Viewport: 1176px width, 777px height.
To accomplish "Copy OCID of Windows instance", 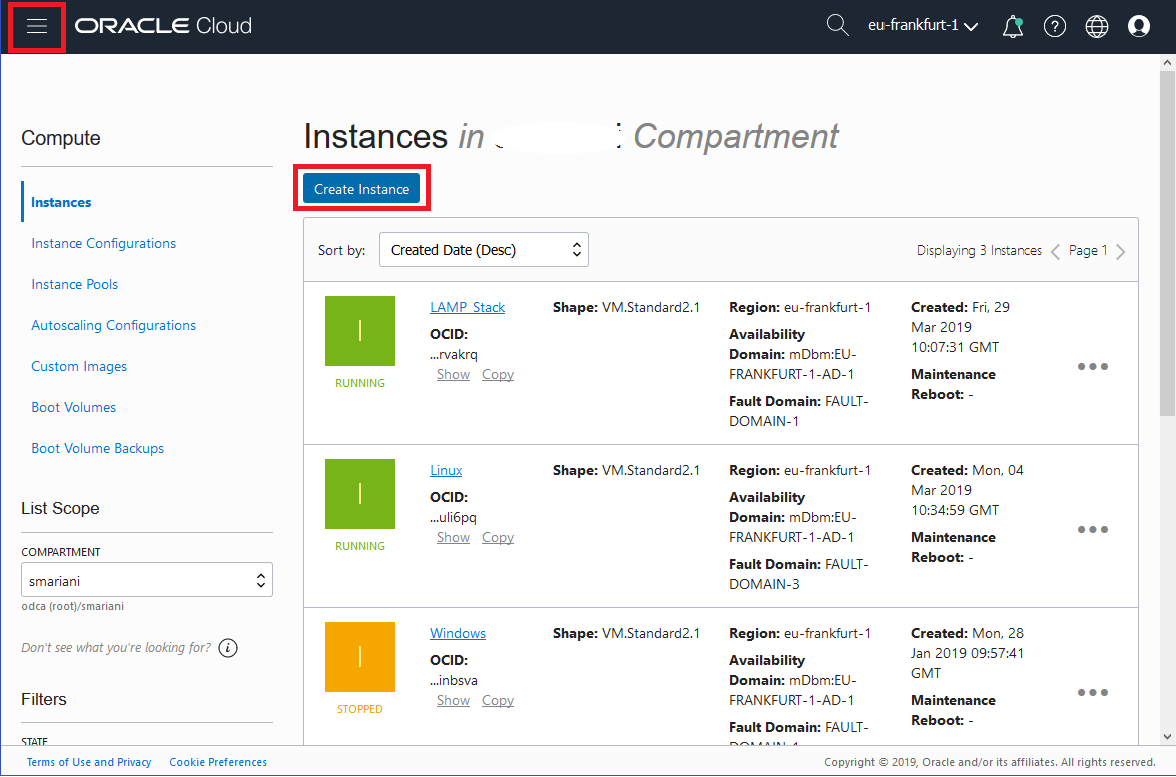I will pos(498,700).
